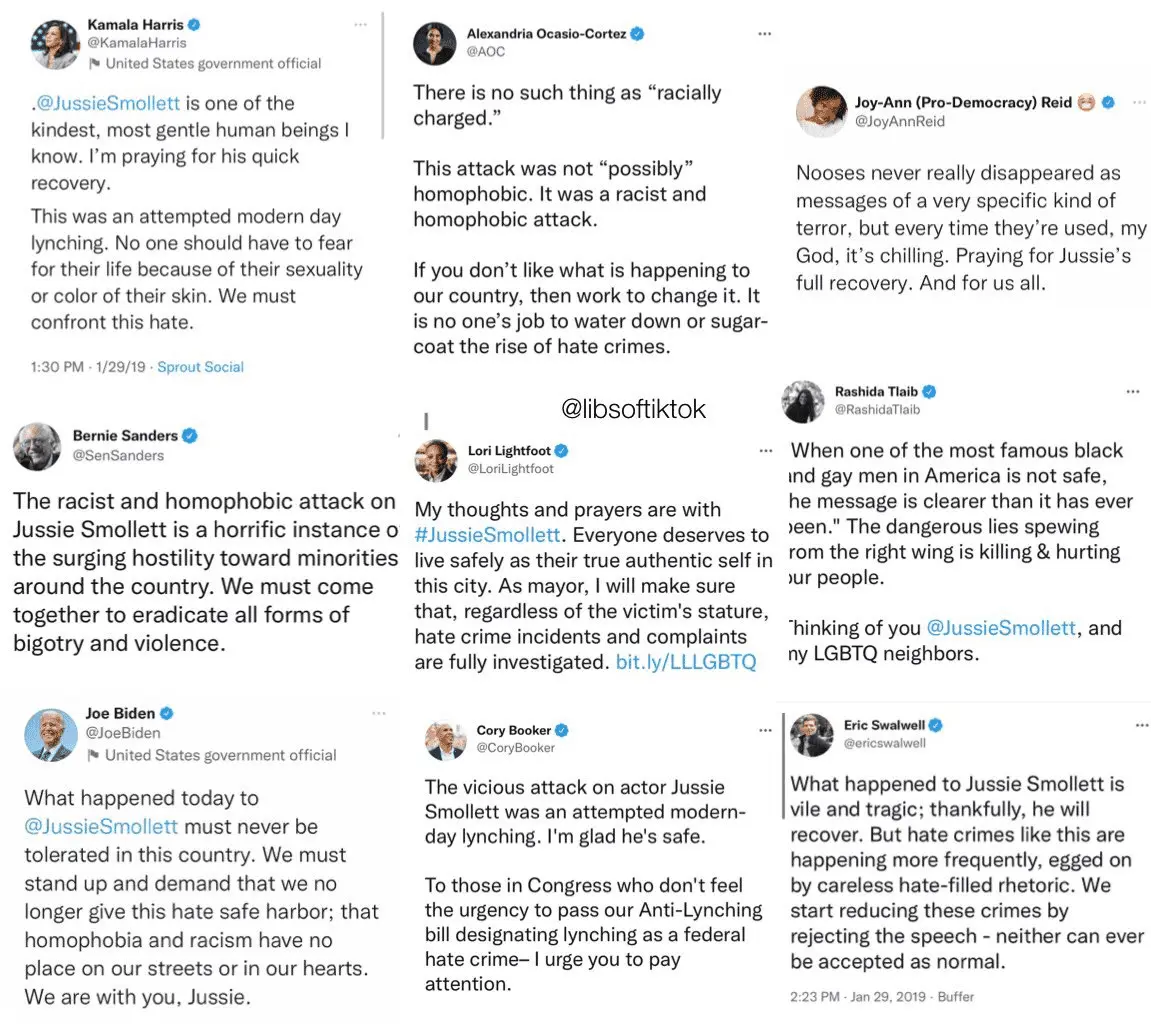Expand the more options menu on Joy-Ann Reid's tweet
The width and height of the screenshot is (1151, 1028).
tap(1138, 102)
